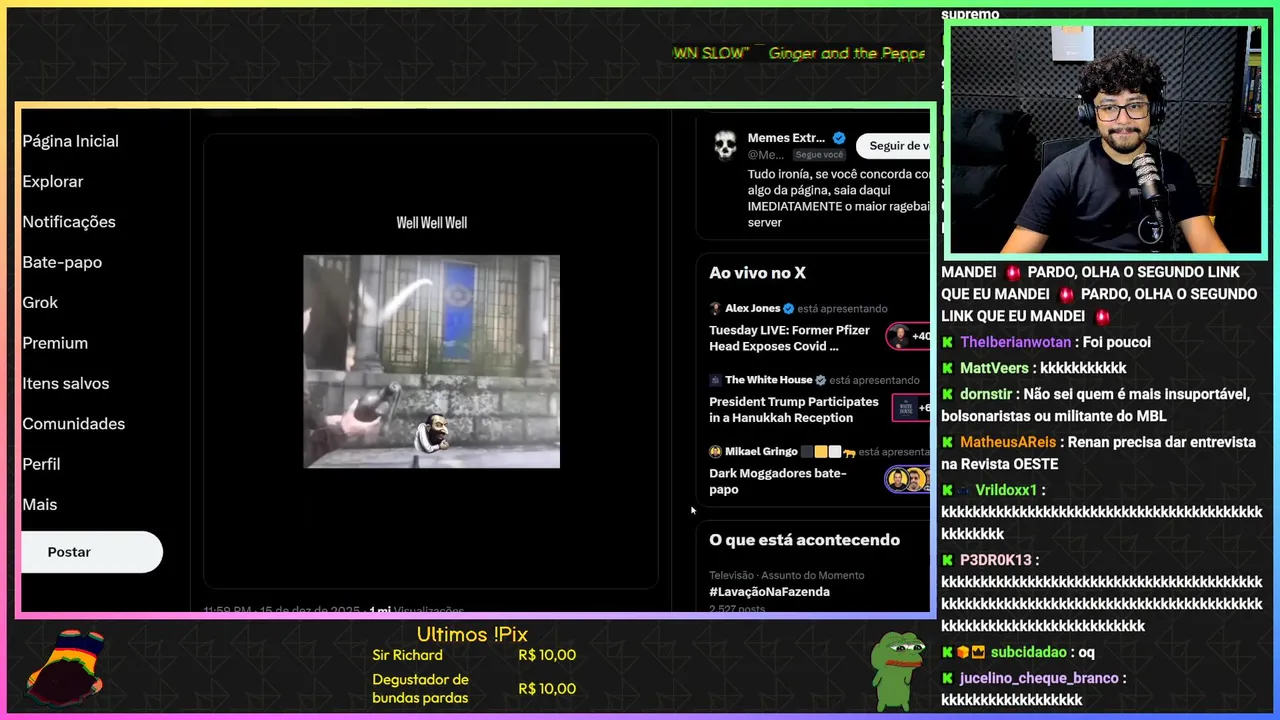The image size is (1280, 720).
Task: Click The White House verified badge
Action: point(820,380)
